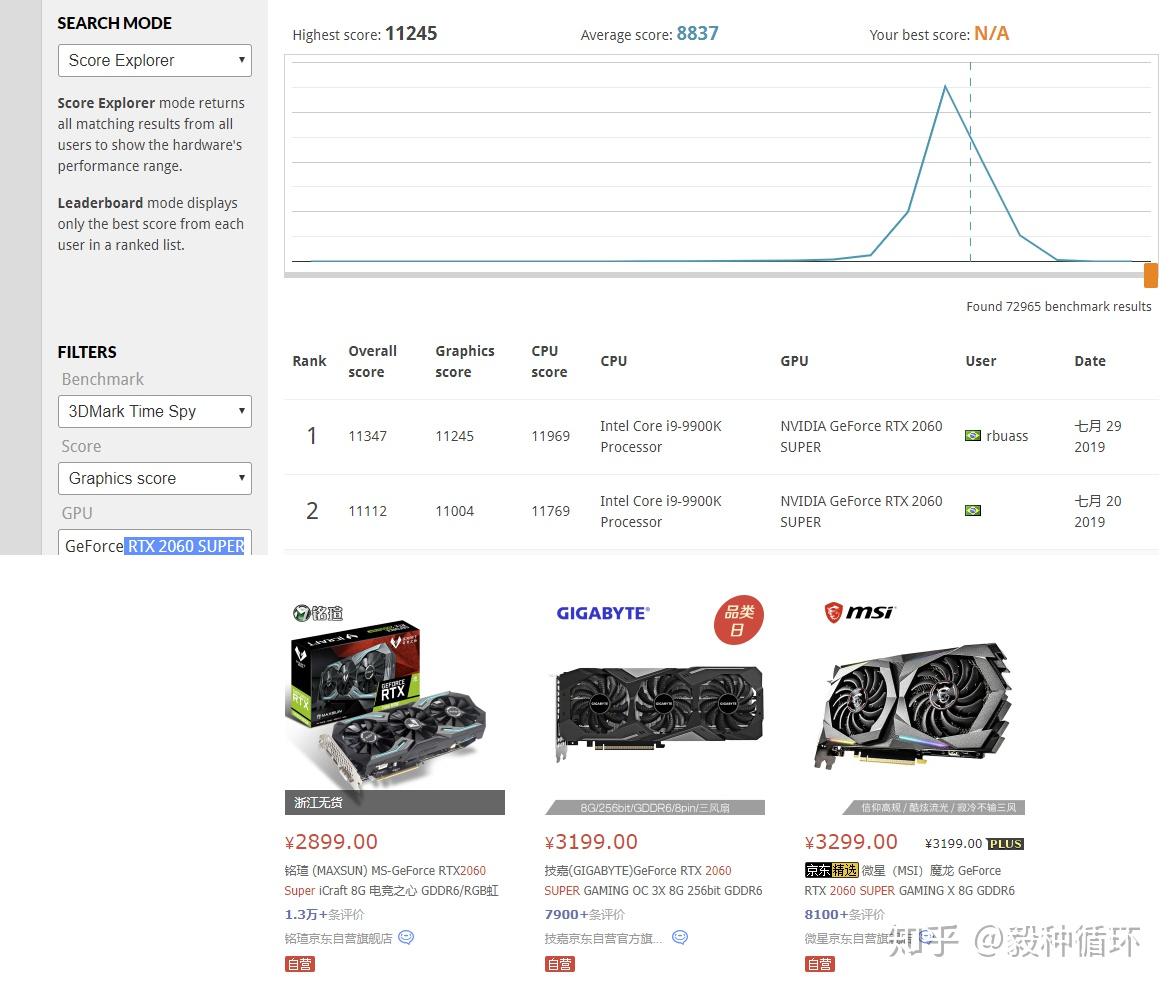Open the 1.3万+ reviews link
1170x988 pixels.
pos(325,915)
